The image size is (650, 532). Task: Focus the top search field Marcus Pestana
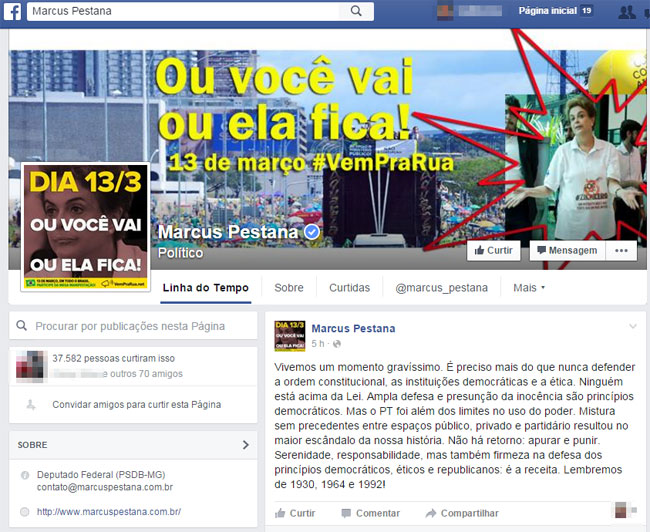coord(183,11)
